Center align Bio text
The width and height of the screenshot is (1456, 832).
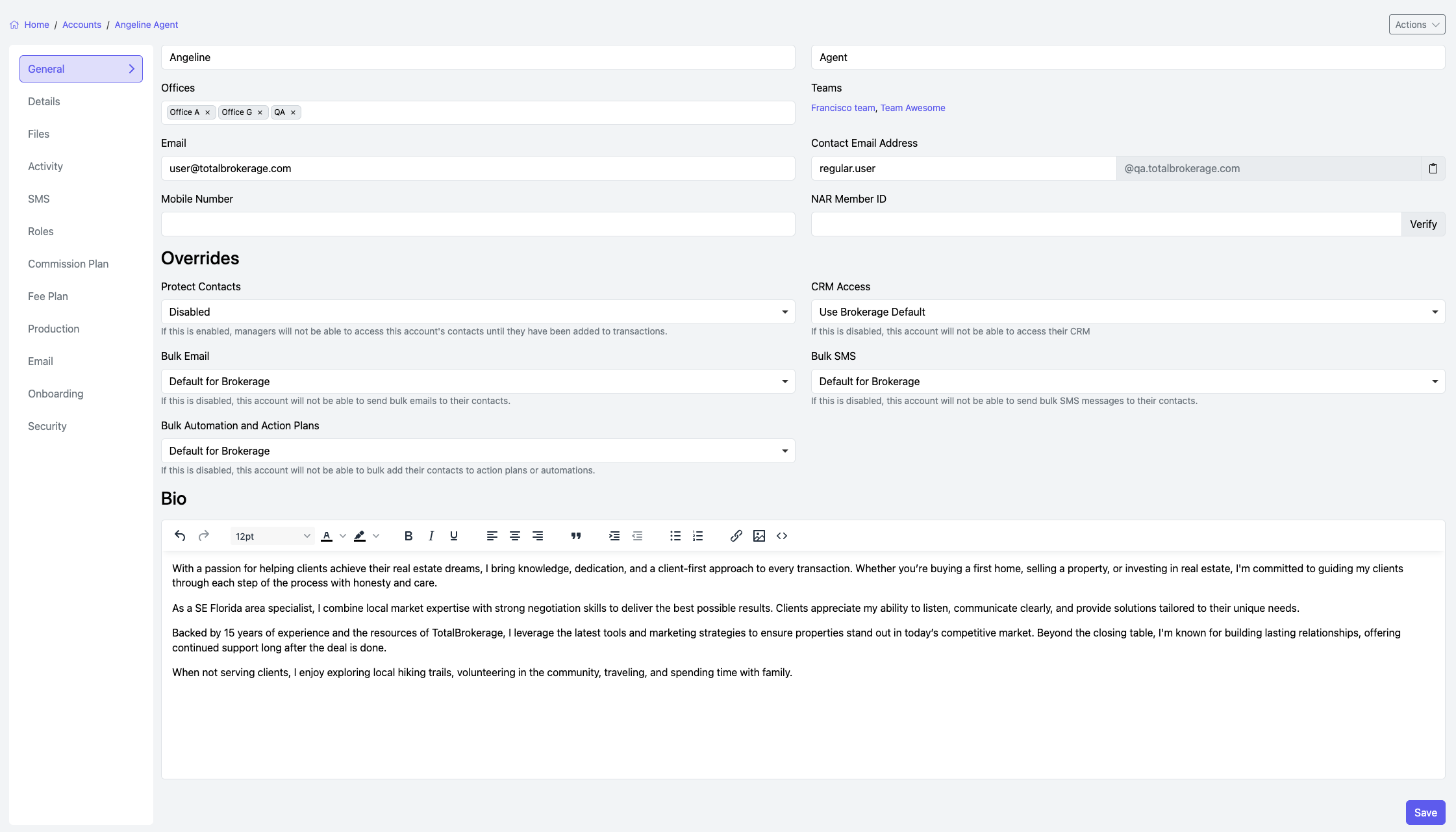[514, 536]
